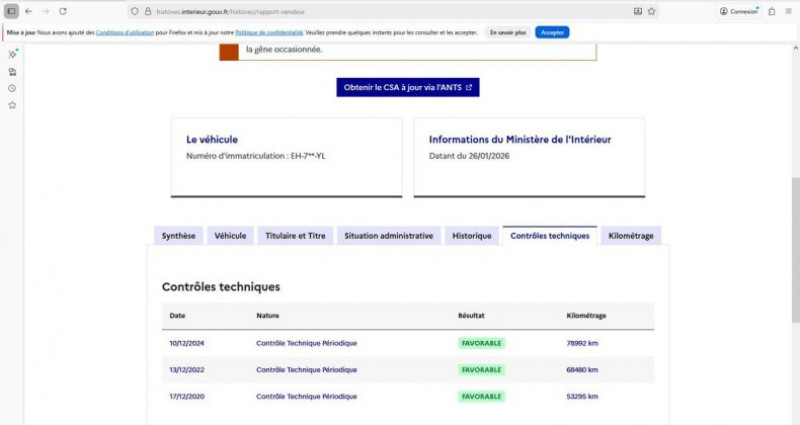
Task: Open the bookmarks star in the sidebar
Action: (12, 105)
